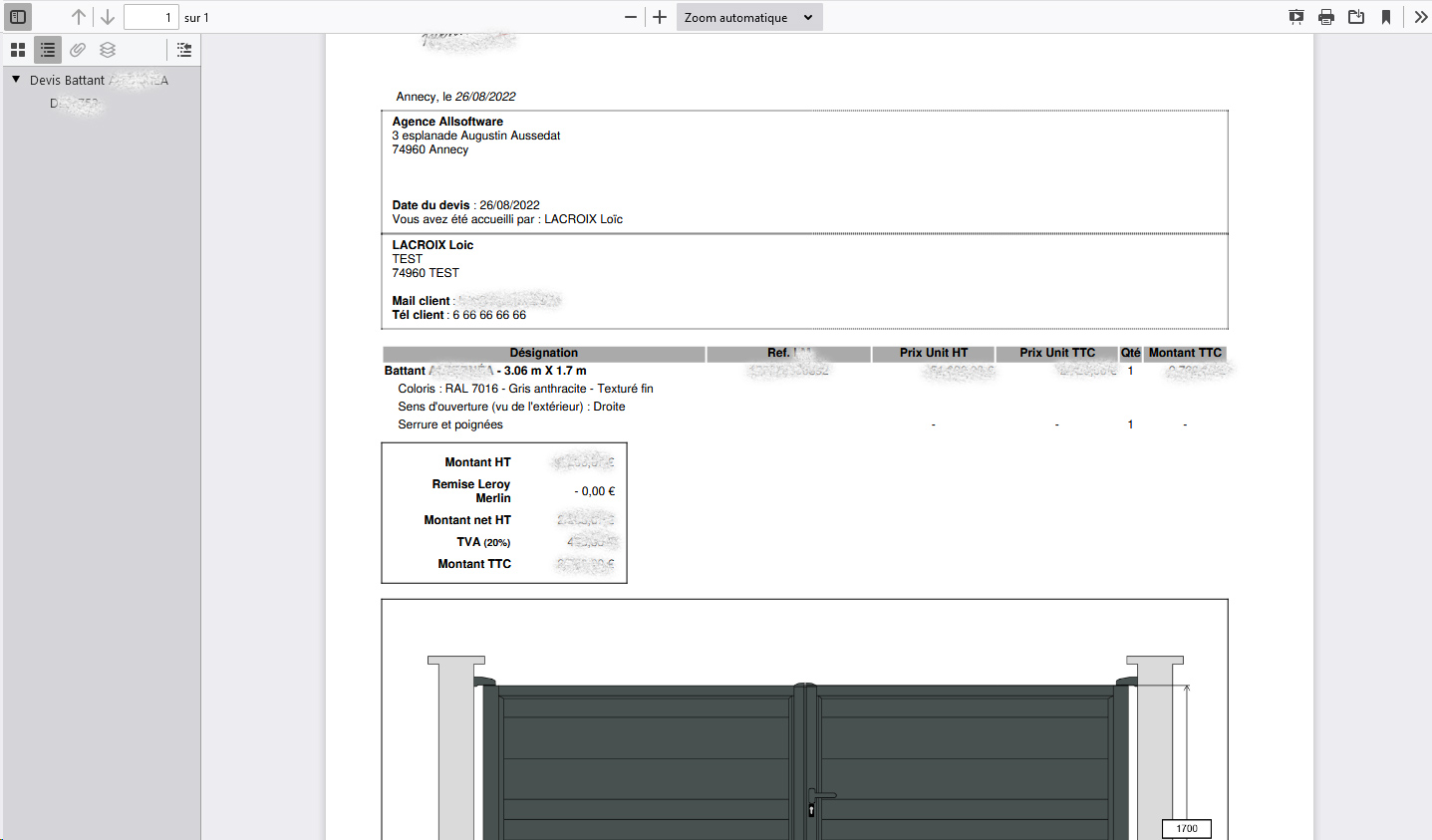
Task: Click the 'Désignation' column header
Action: [x=544, y=353]
